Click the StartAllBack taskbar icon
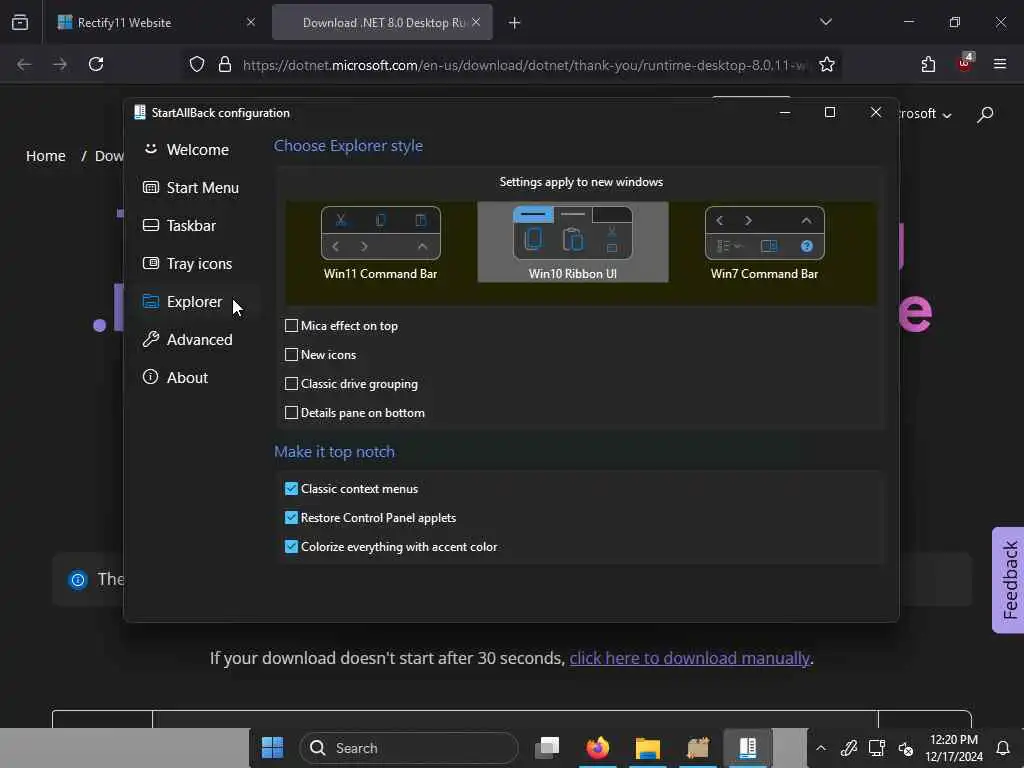 748,748
